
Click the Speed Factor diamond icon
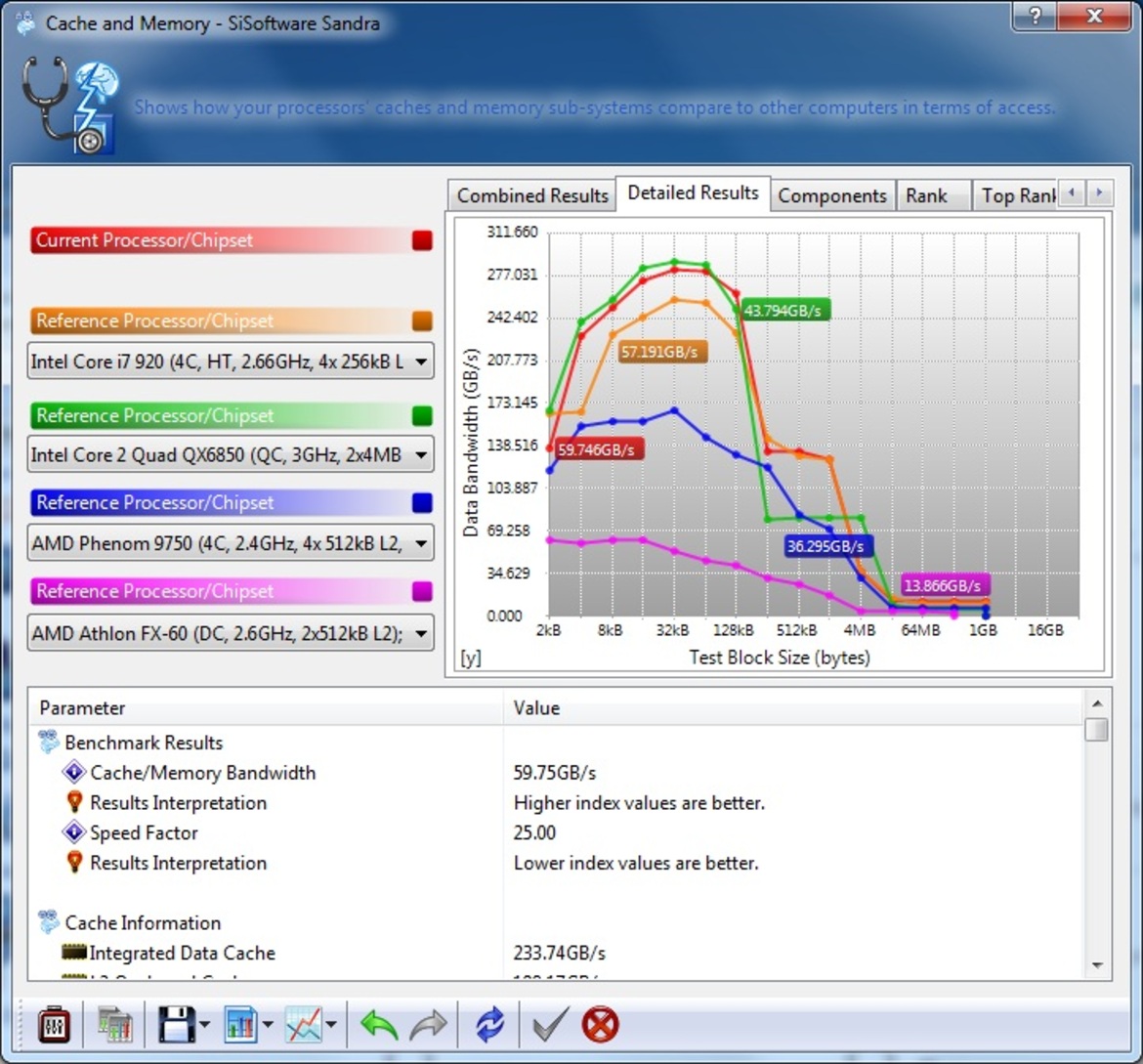pyautogui.click(x=73, y=832)
